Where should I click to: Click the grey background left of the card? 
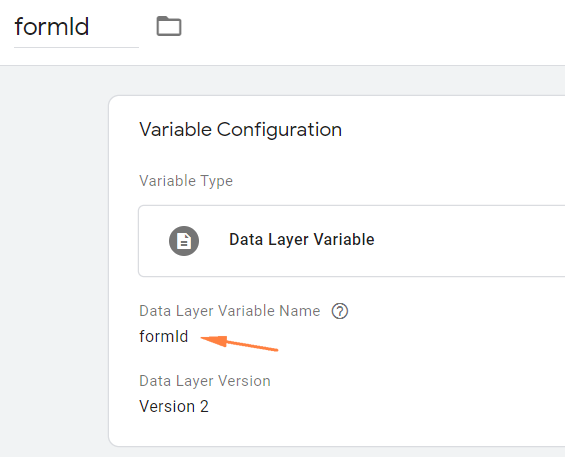coord(54,252)
